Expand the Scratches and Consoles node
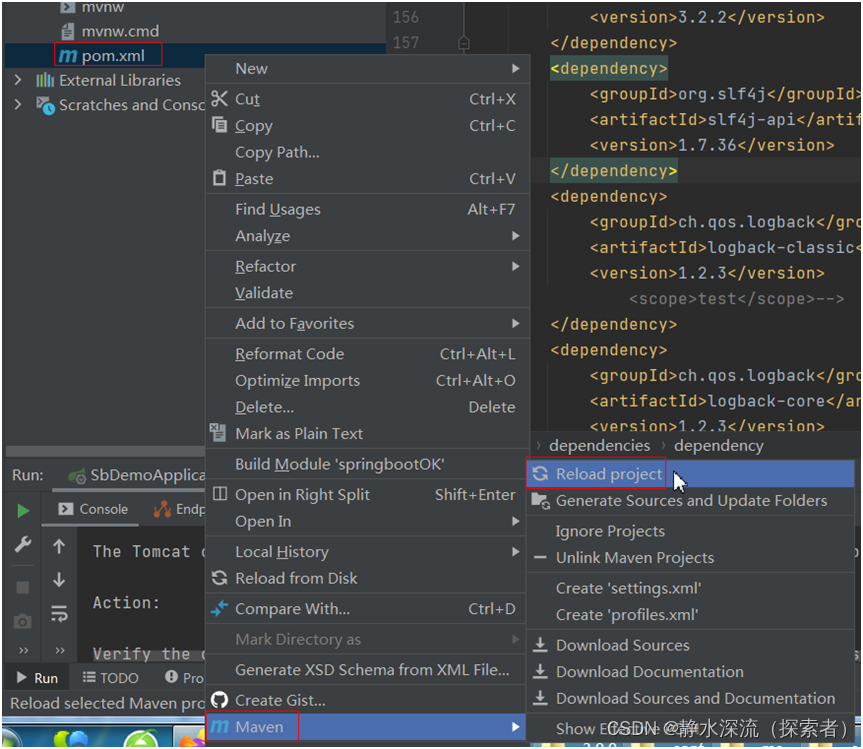This screenshot has height=749, width=863. coord(18,105)
